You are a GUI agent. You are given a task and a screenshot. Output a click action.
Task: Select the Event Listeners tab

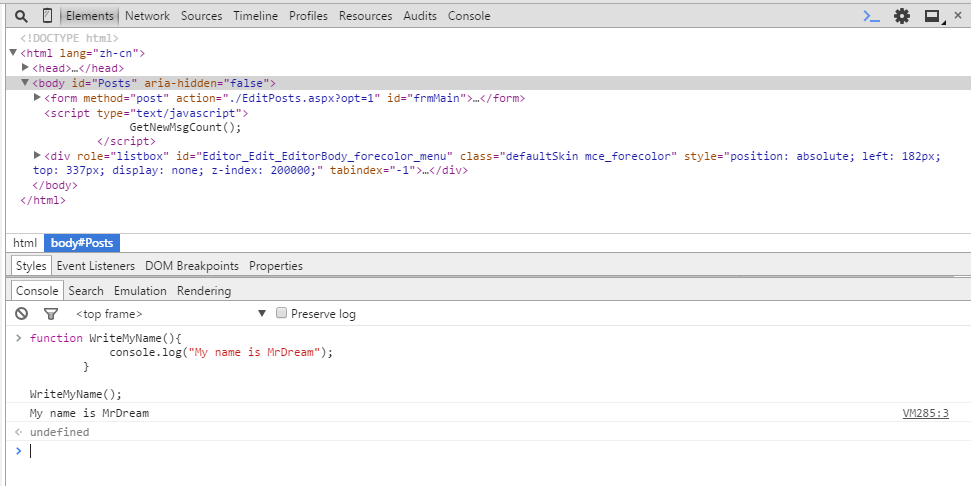95,266
